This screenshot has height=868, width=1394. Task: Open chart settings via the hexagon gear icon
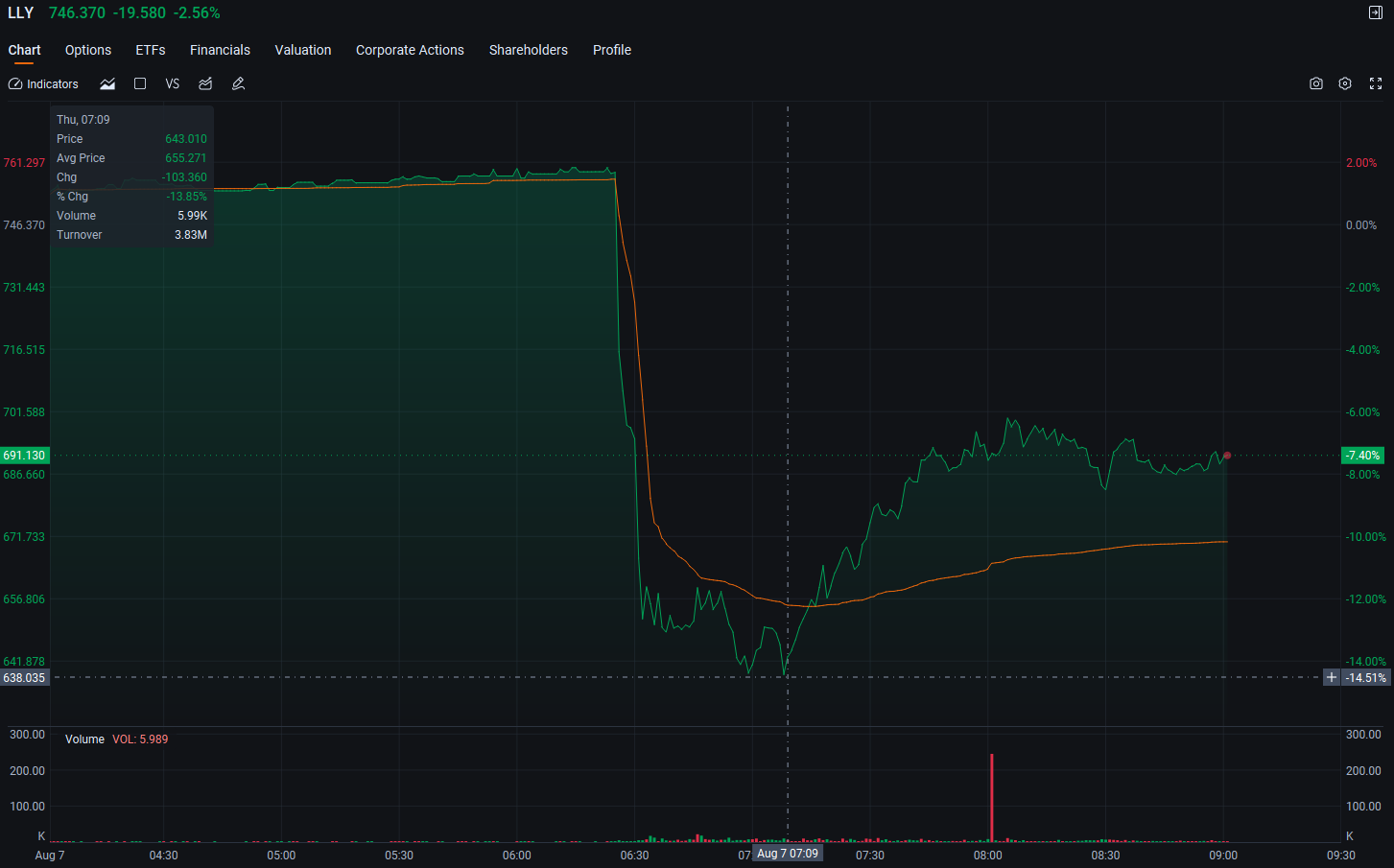1345,84
